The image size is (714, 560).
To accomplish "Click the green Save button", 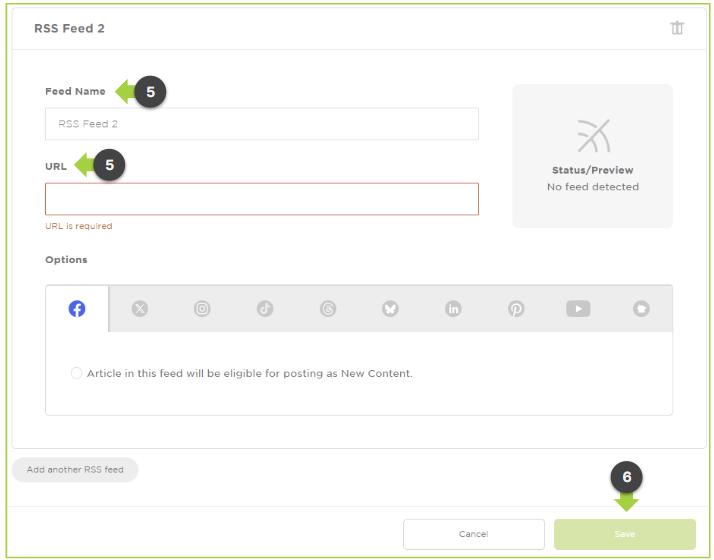I will pos(625,534).
